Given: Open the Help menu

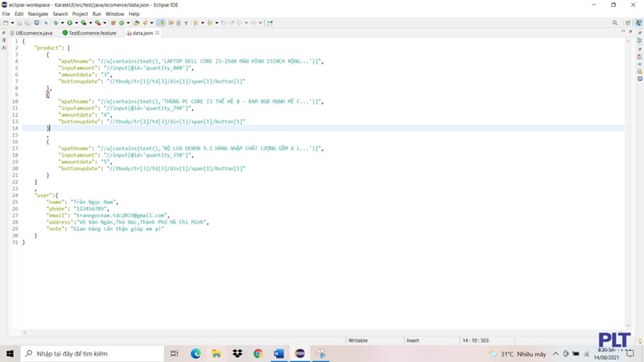Looking at the screenshot, I should [x=134, y=14].
